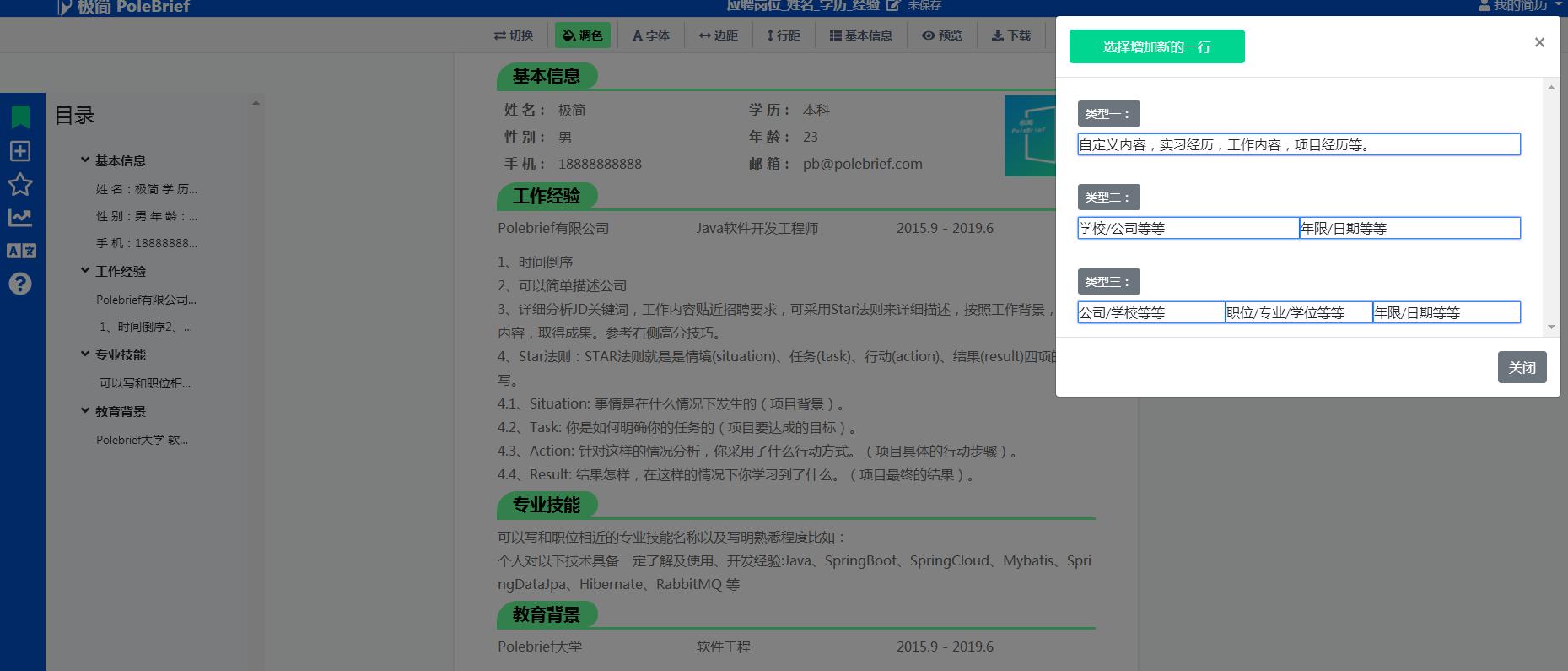Screen dimensions: 1568x671
Task: Click the 预览 preview toolbar button
Action: [x=942, y=35]
